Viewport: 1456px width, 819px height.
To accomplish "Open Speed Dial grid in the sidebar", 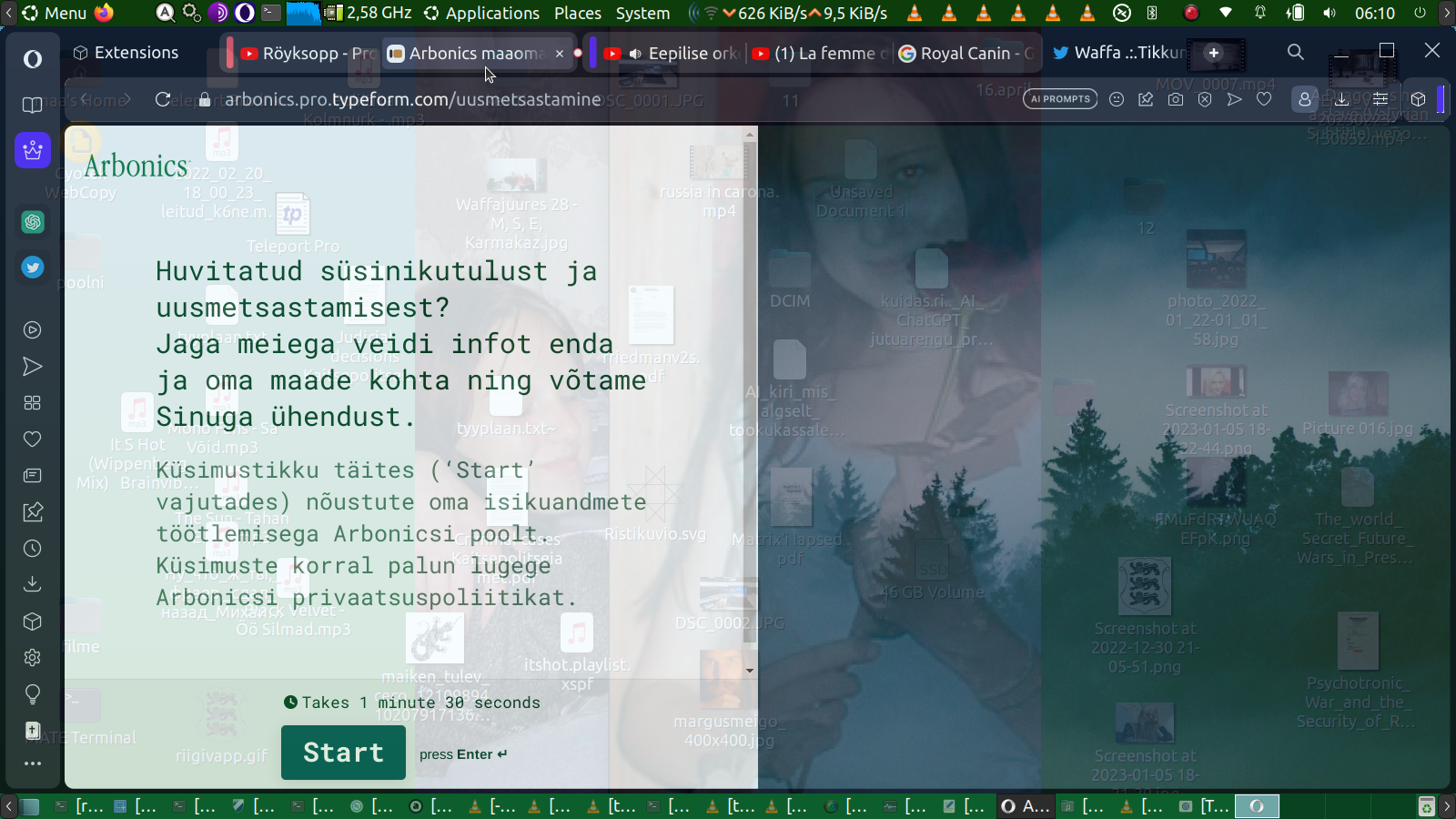I will 33,403.
